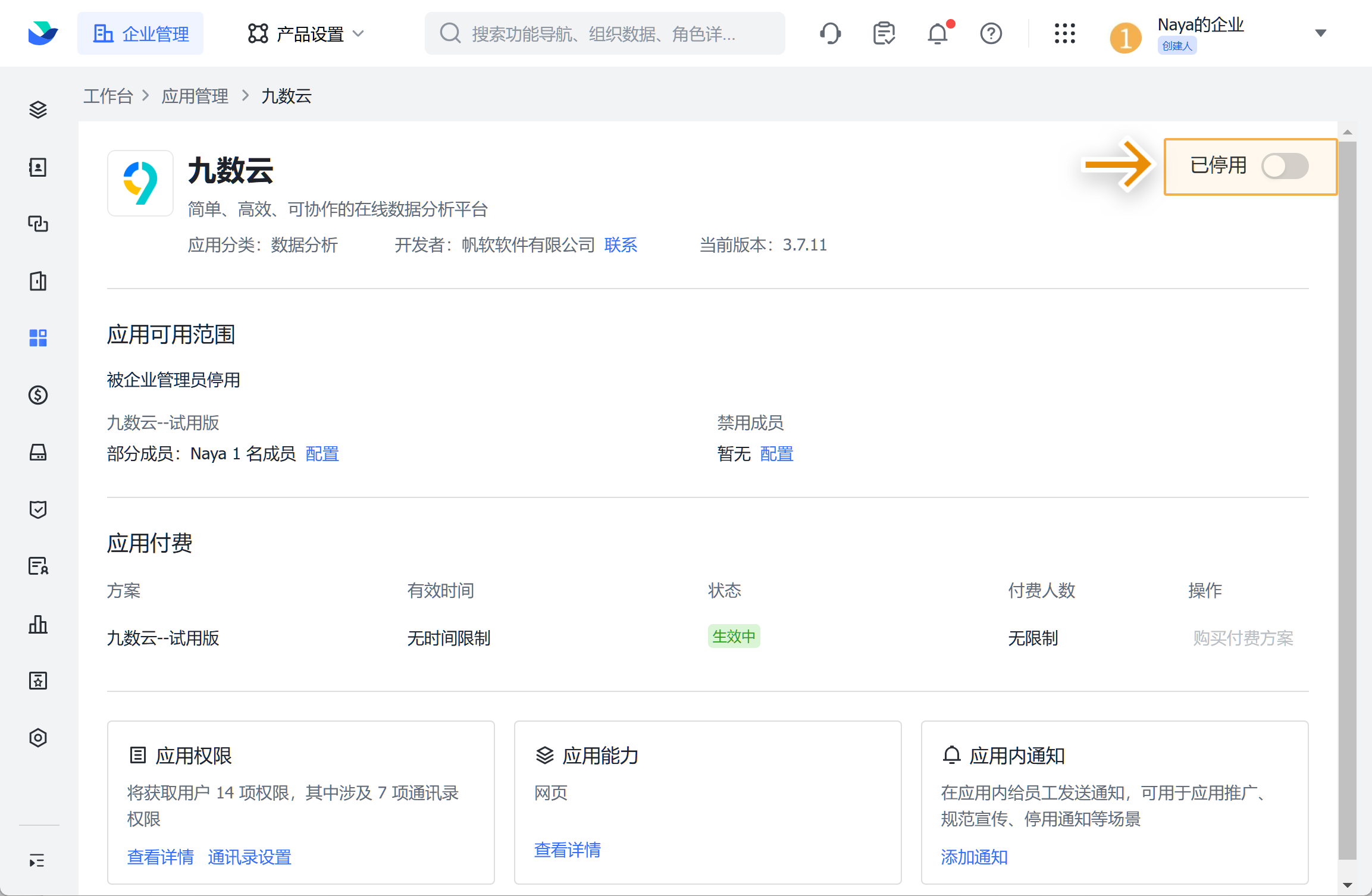
Task: Open sidebar layers stack icon
Action: click(x=38, y=109)
